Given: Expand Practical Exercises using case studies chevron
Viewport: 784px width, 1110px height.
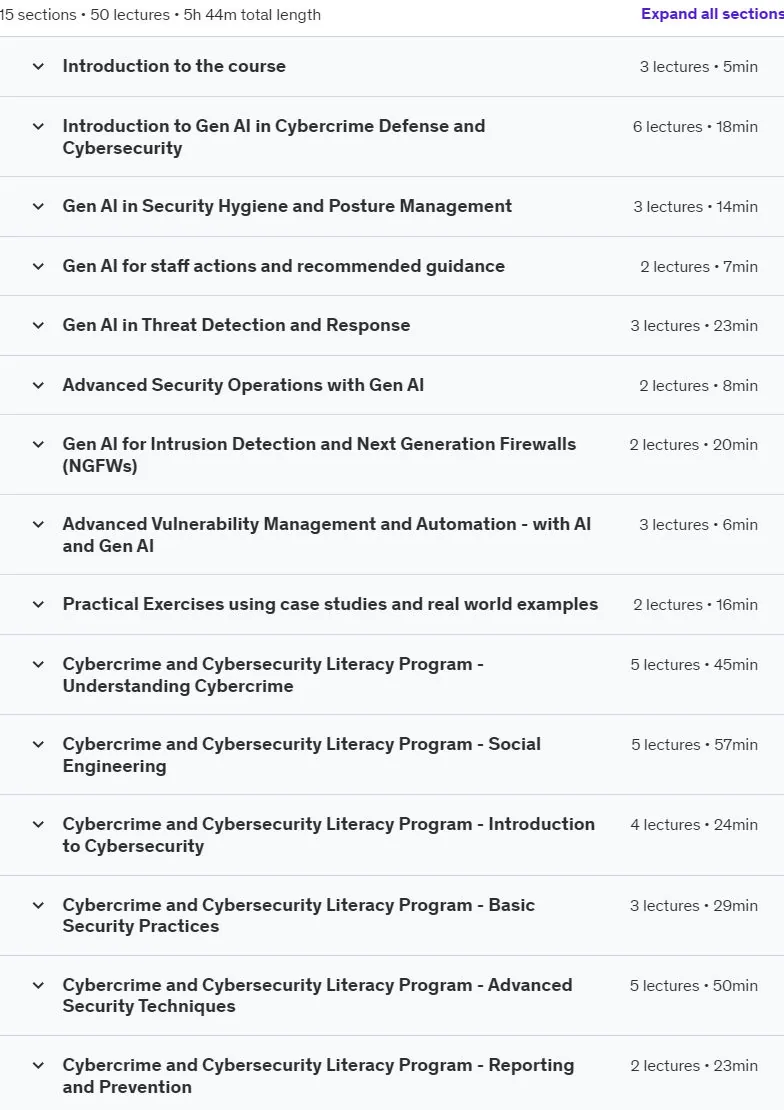Looking at the screenshot, I should [x=38, y=605].
